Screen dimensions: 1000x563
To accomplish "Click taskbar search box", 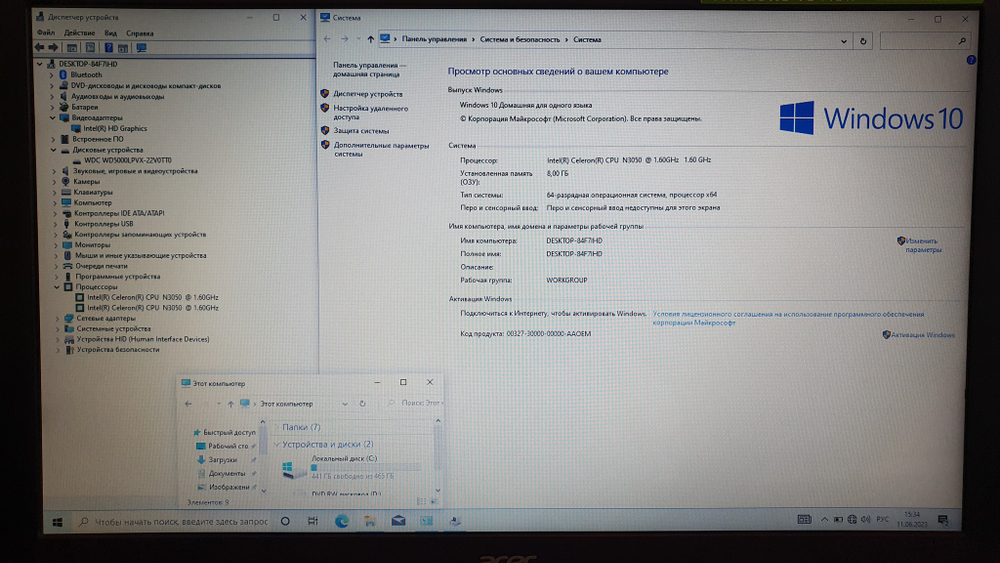I will (173, 522).
